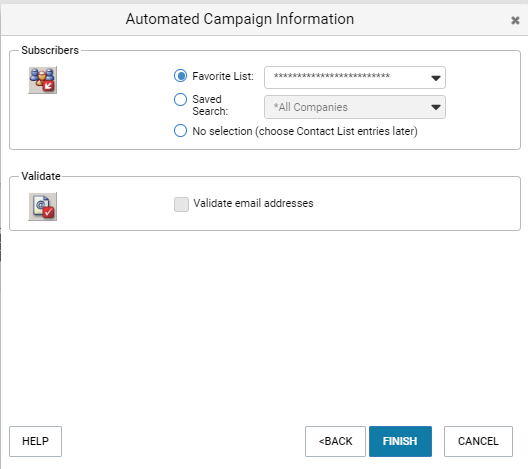The image size is (528, 469).
Task: Click the Favorite List asterisks combo field
Action: coord(355,77)
